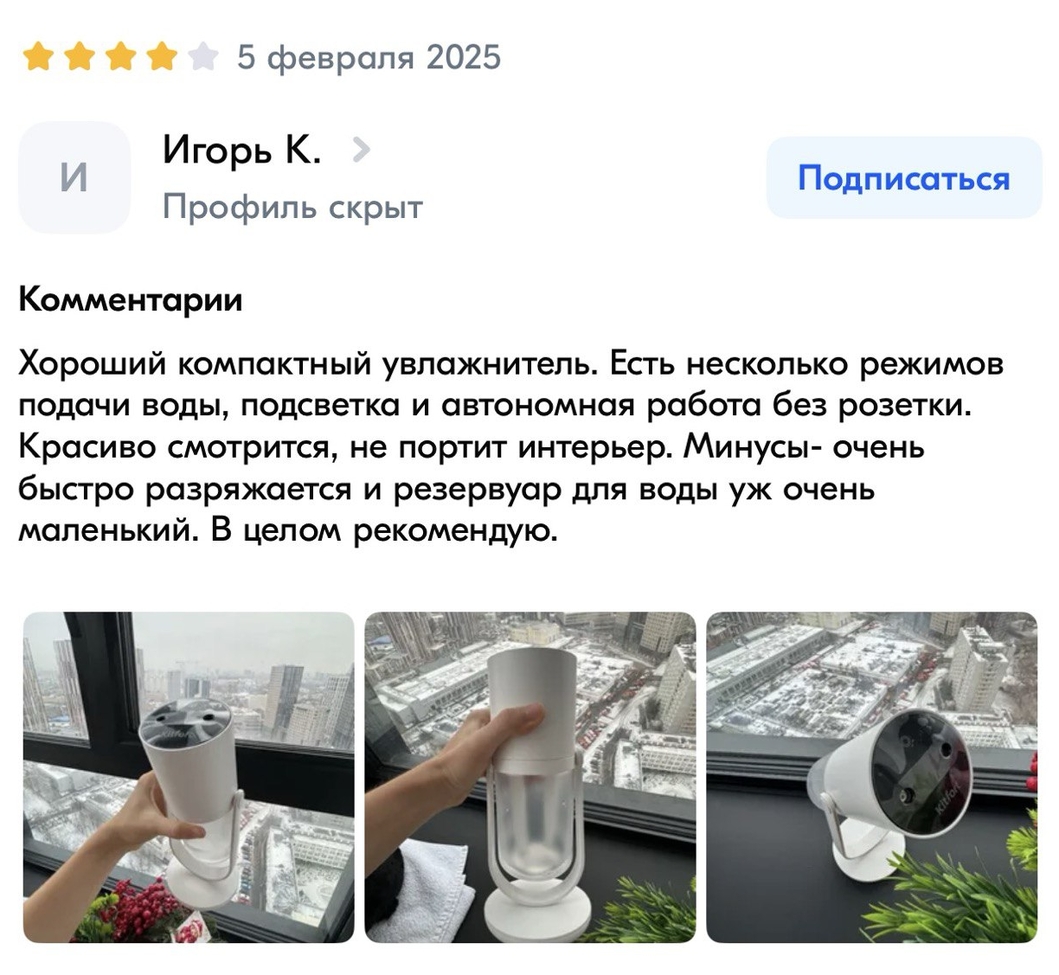Open the first humidifier photo thumbnail

click(x=188, y=777)
